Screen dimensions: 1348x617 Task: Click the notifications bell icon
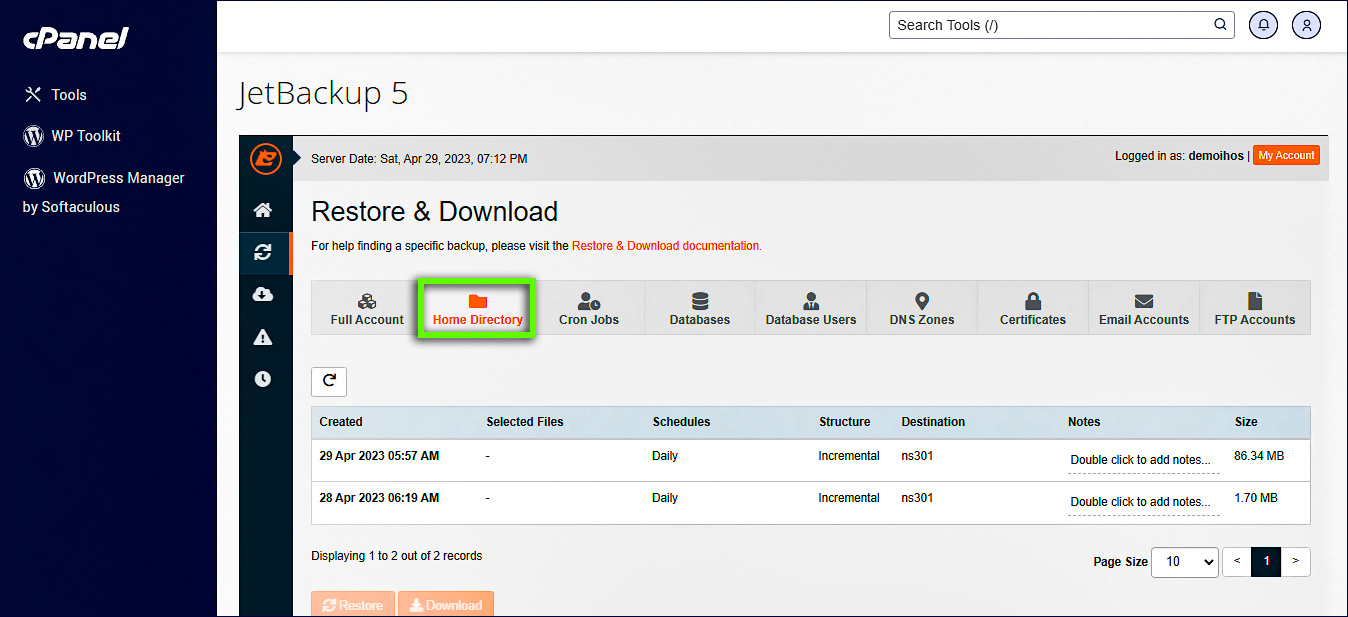click(1263, 24)
